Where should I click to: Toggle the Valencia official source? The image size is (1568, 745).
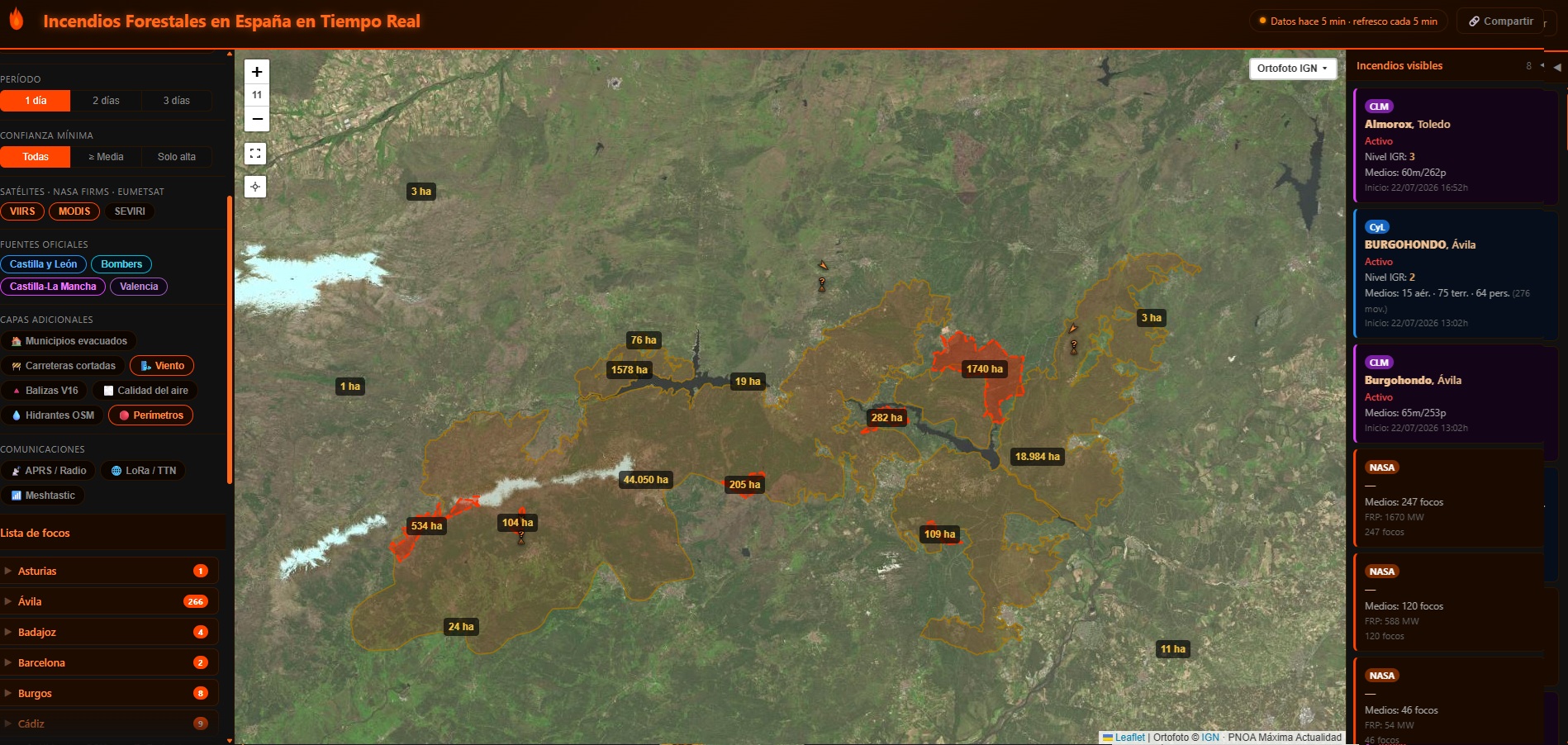pyautogui.click(x=139, y=287)
